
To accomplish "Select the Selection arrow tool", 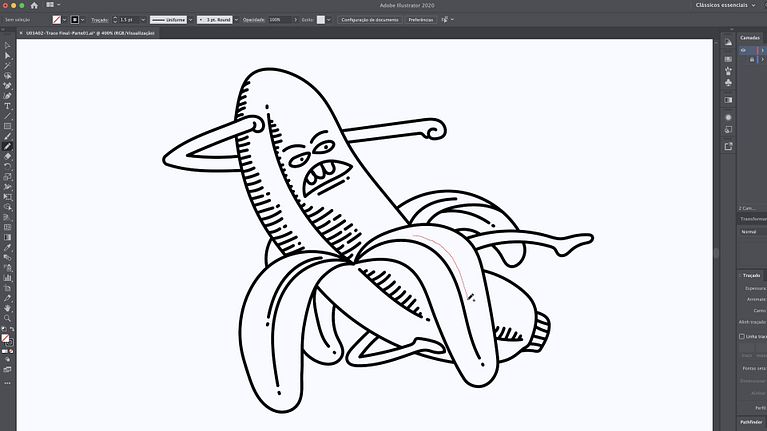I will pos(7,45).
